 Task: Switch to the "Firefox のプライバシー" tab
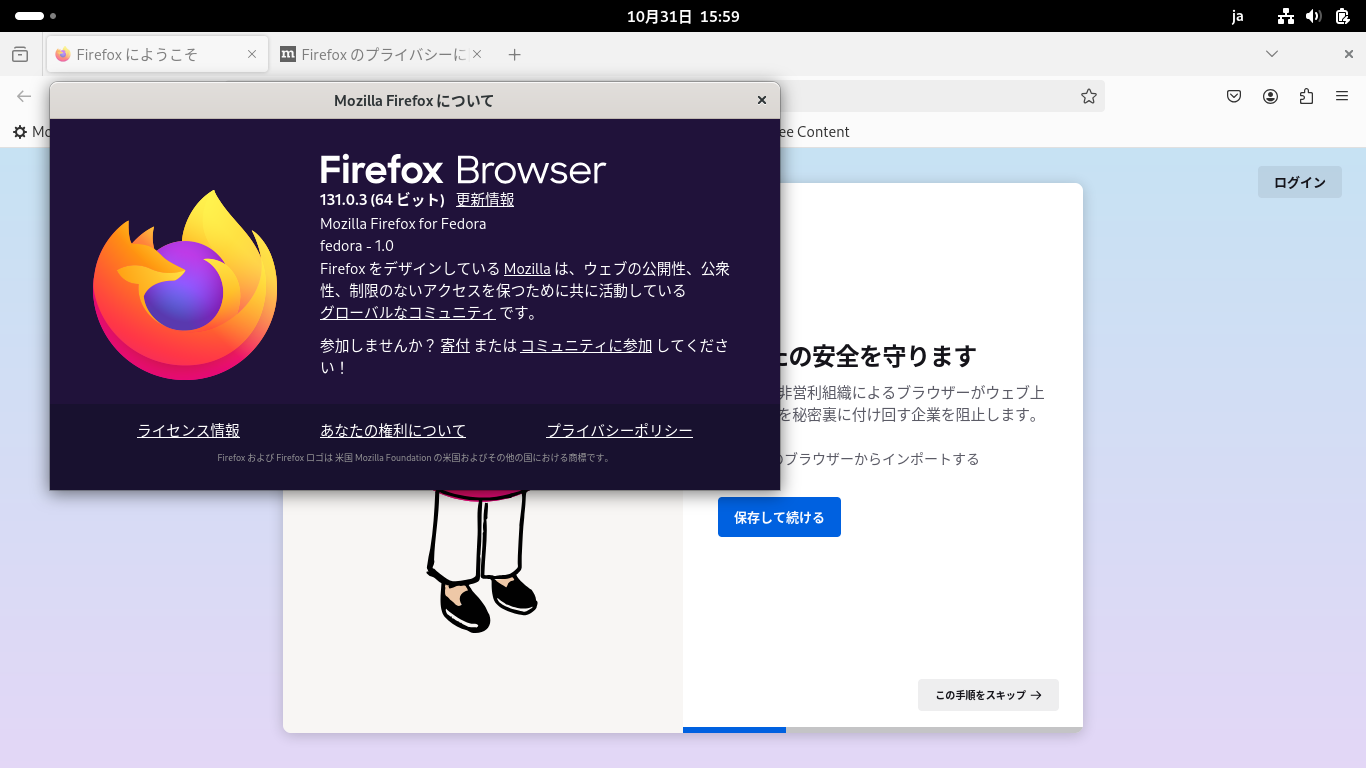(372, 55)
